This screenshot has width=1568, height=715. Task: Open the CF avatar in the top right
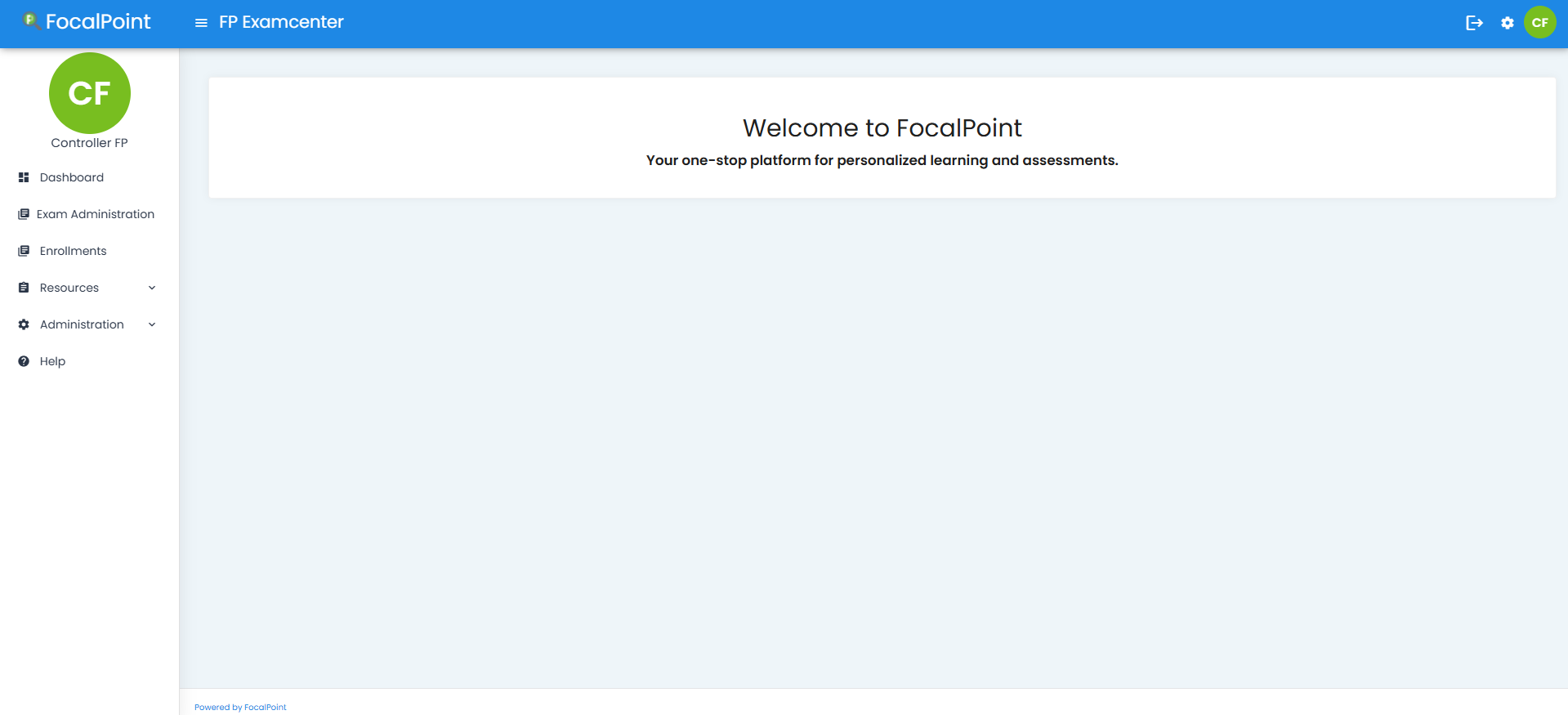pyautogui.click(x=1540, y=22)
